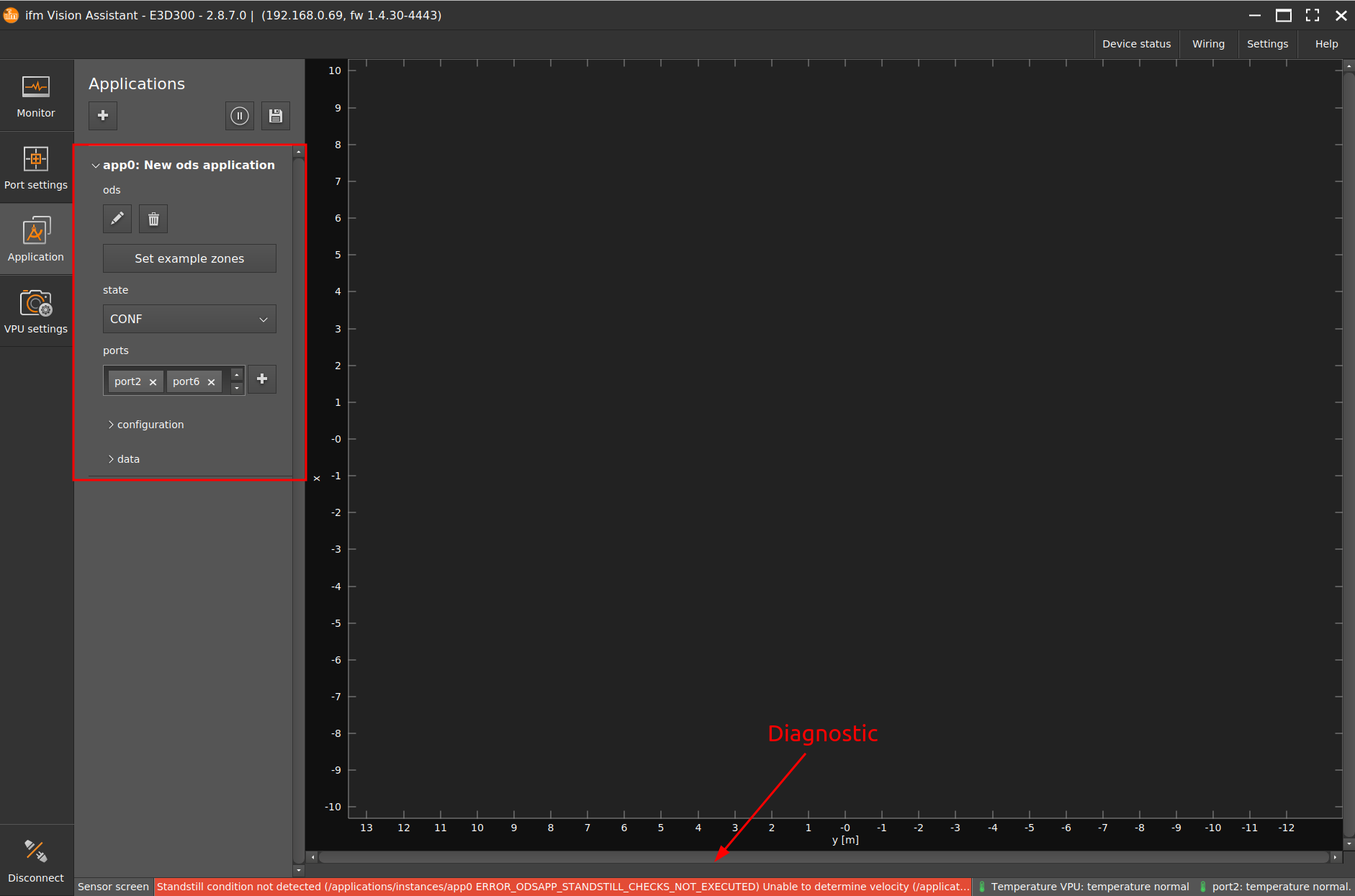Add a port with the plus icon
Viewport: 1355px width, 896px height.
261,379
